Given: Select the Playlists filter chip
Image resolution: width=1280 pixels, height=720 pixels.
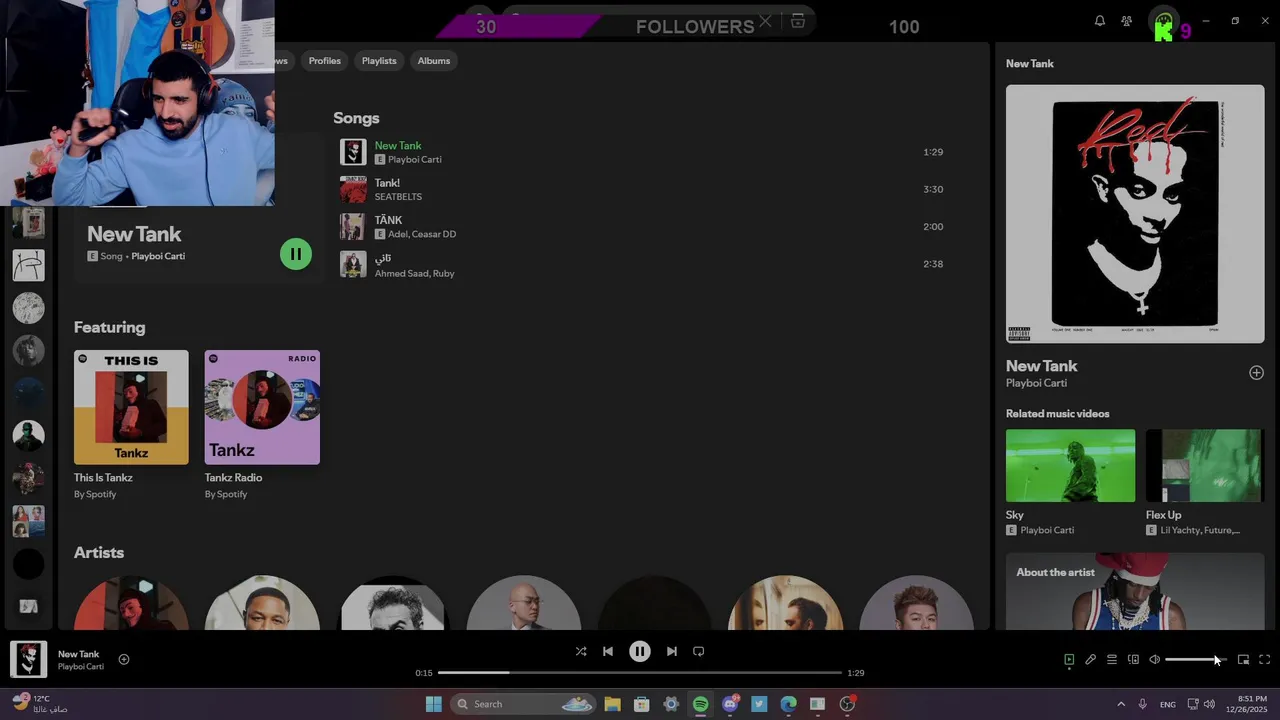Looking at the screenshot, I should pos(379,61).
